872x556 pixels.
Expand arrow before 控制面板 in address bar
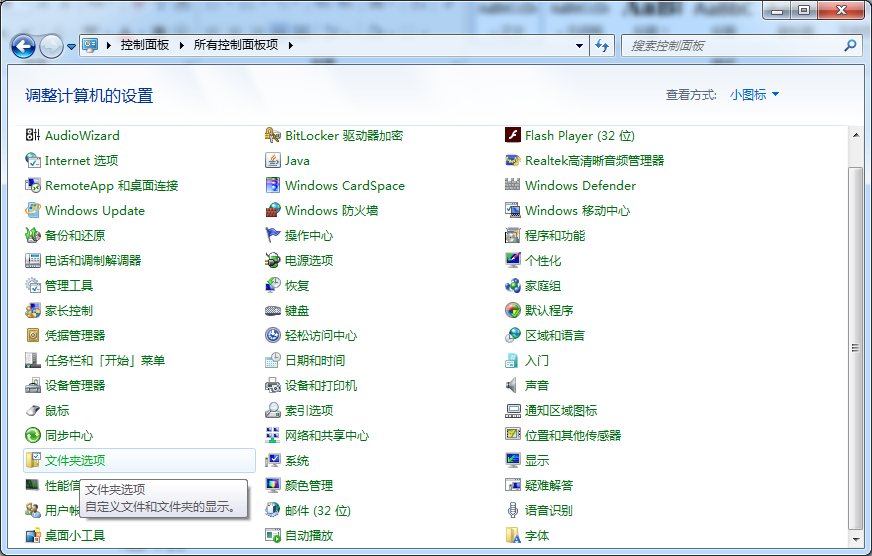(x=108, y=46)
